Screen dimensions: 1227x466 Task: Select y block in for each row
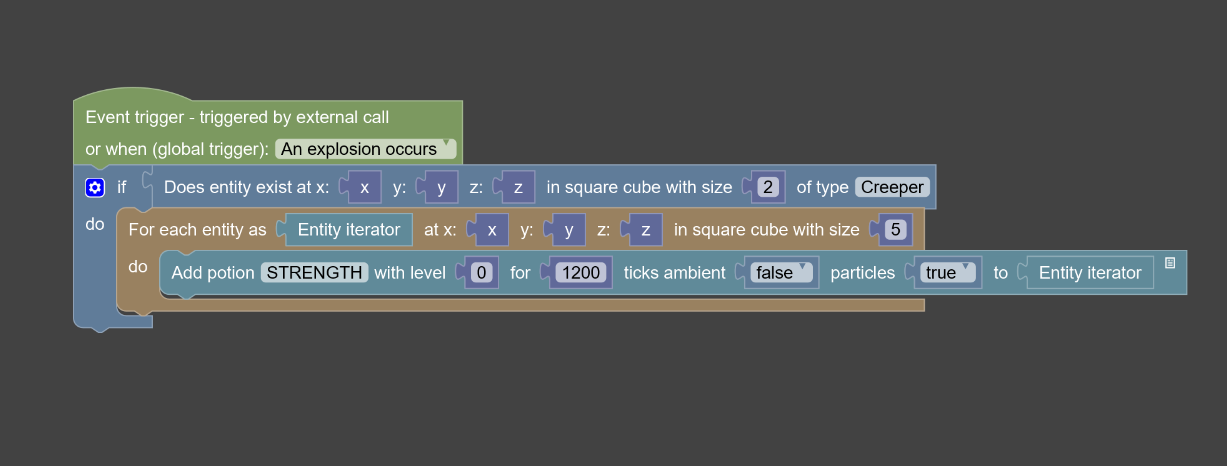pos(568,230)
